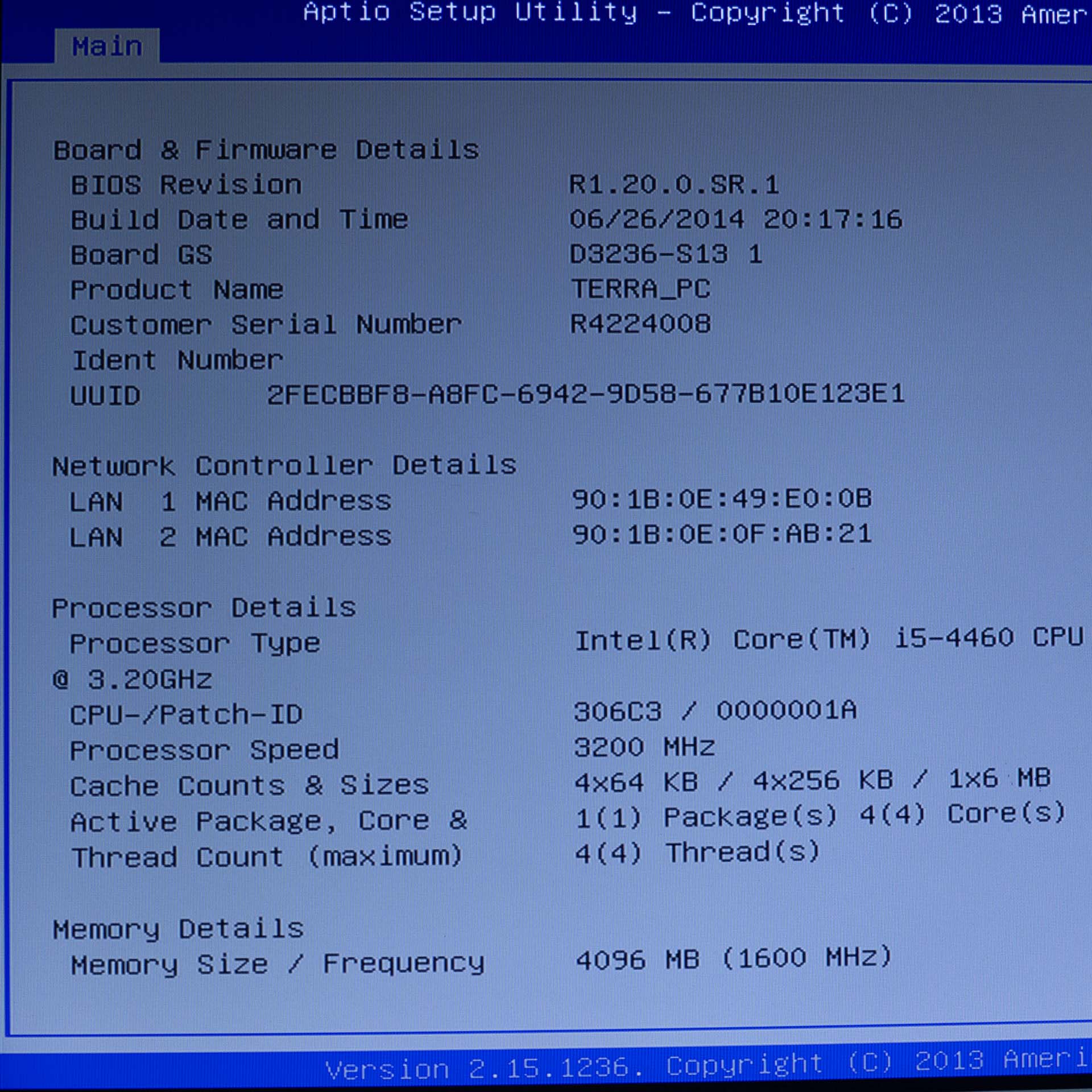Click LAN 1 MAC value 90:1B:0E:49:E0:0B

[x=722, y=499]
